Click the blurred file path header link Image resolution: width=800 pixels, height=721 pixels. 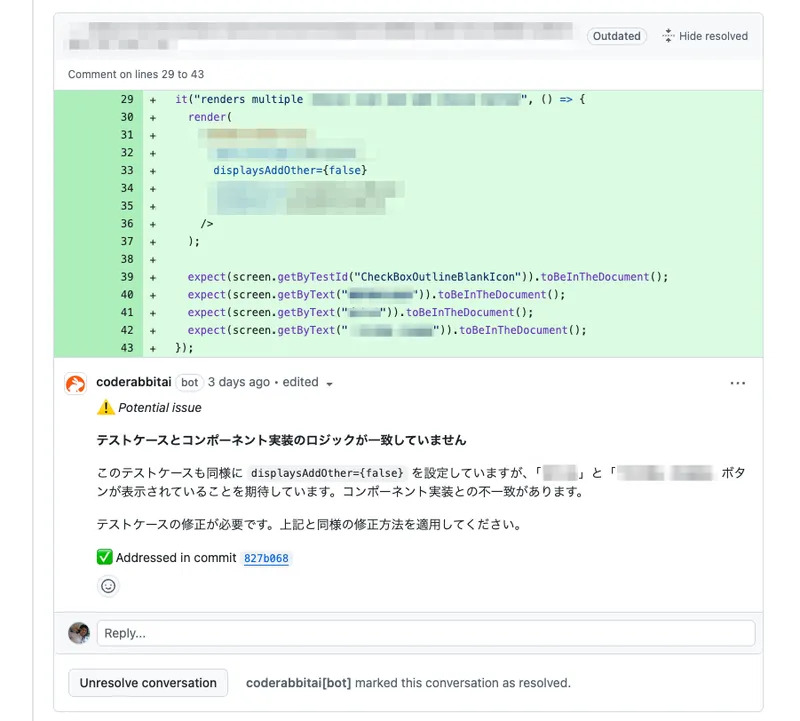[320, 36]
